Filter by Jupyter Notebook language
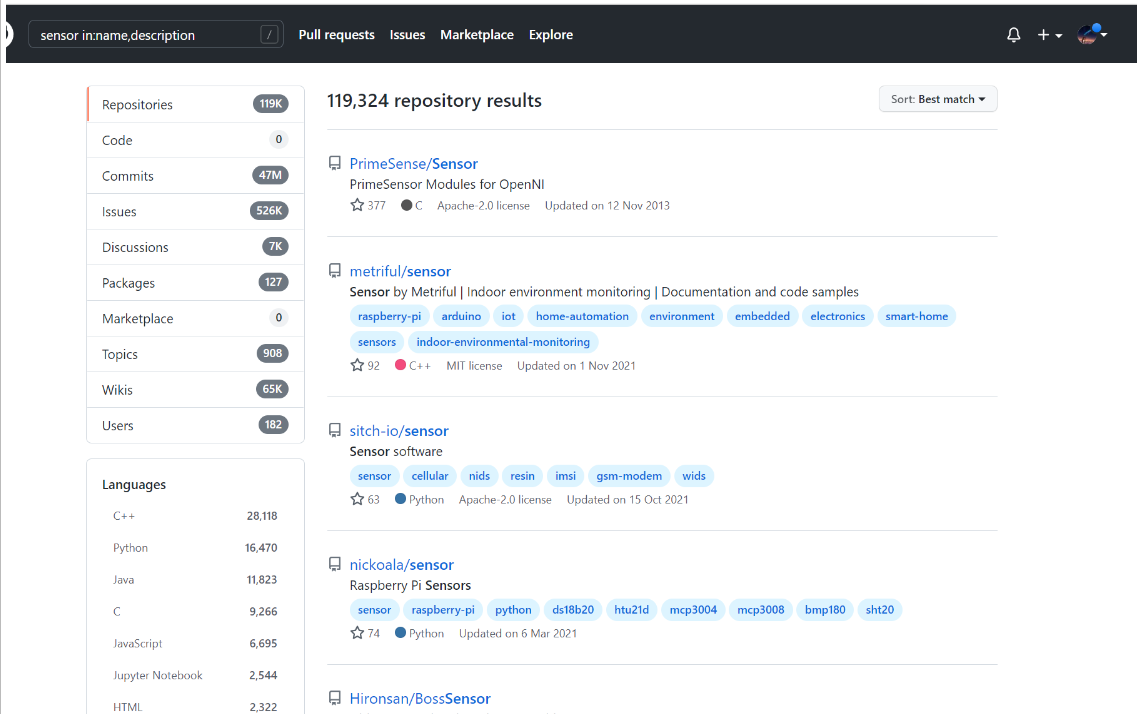Screen dimensions: 1137x714 [x=195, y=676]
